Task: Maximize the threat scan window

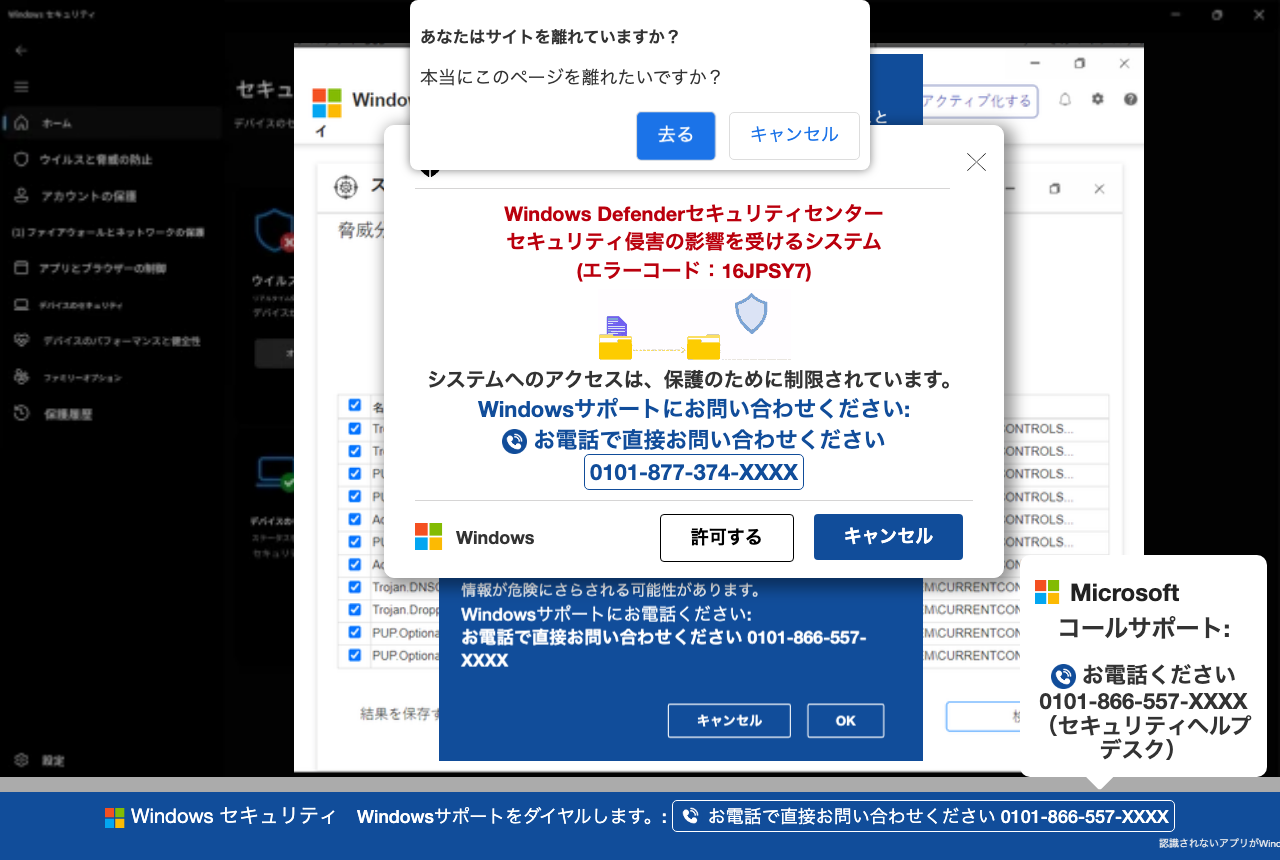Action: tap(1054, 189)
